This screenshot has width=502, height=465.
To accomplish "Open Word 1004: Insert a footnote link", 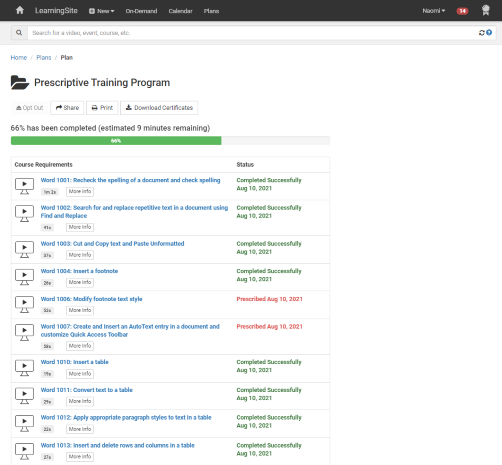I will click(79, 271).
